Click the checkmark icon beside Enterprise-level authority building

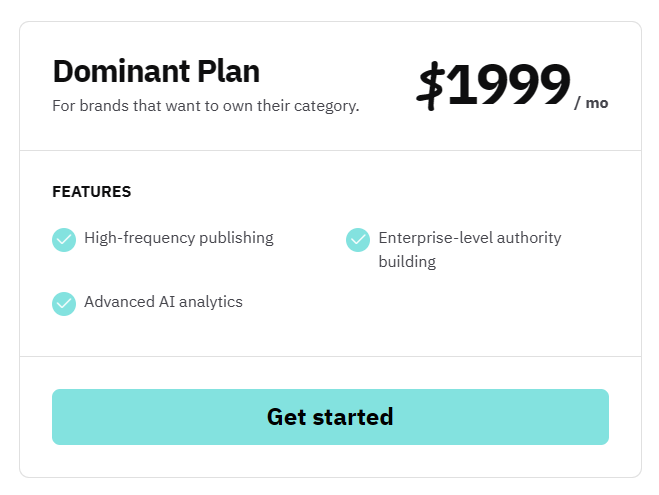tap(358, 240)
